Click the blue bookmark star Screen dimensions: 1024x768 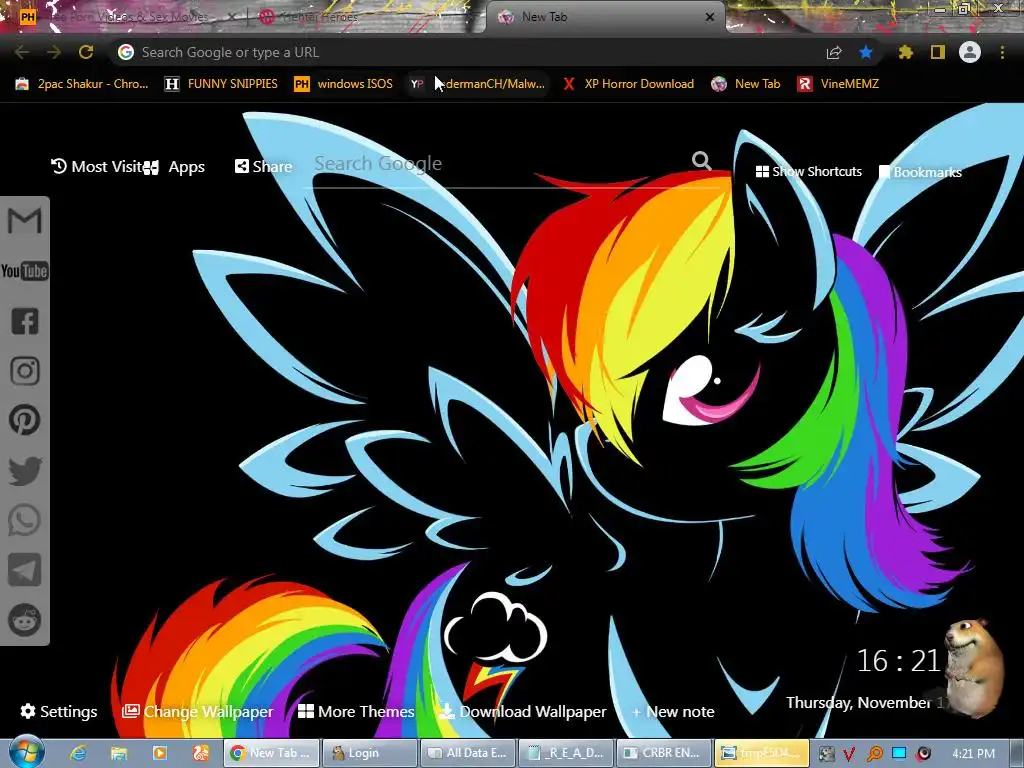pyautogui.click(x=866, y=52)
